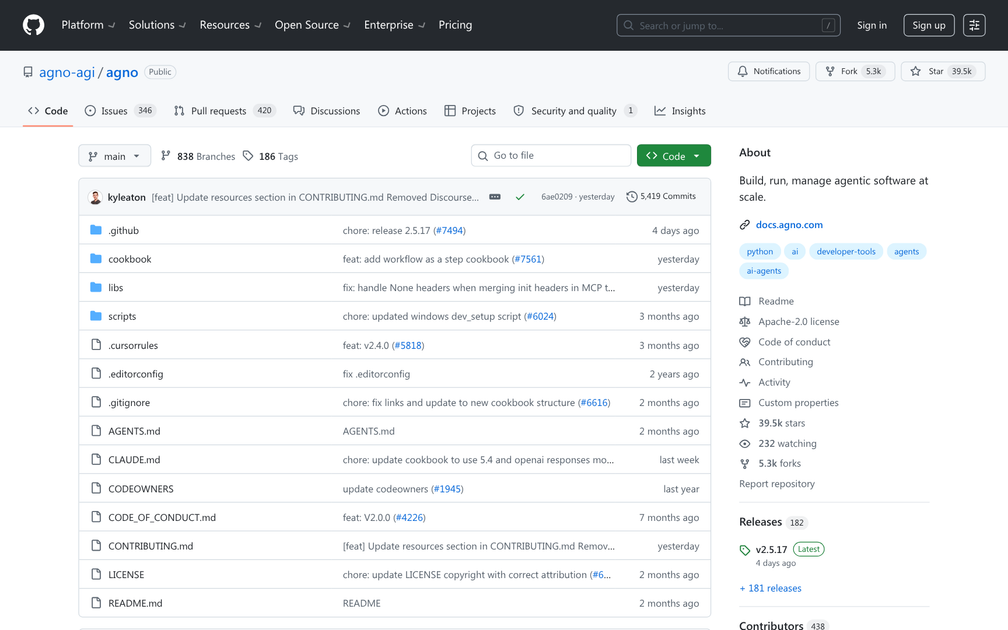The height and width of the screenshot is (630, 1008).
Task: Click the cookbook folder icon
Action: point(96,258)
